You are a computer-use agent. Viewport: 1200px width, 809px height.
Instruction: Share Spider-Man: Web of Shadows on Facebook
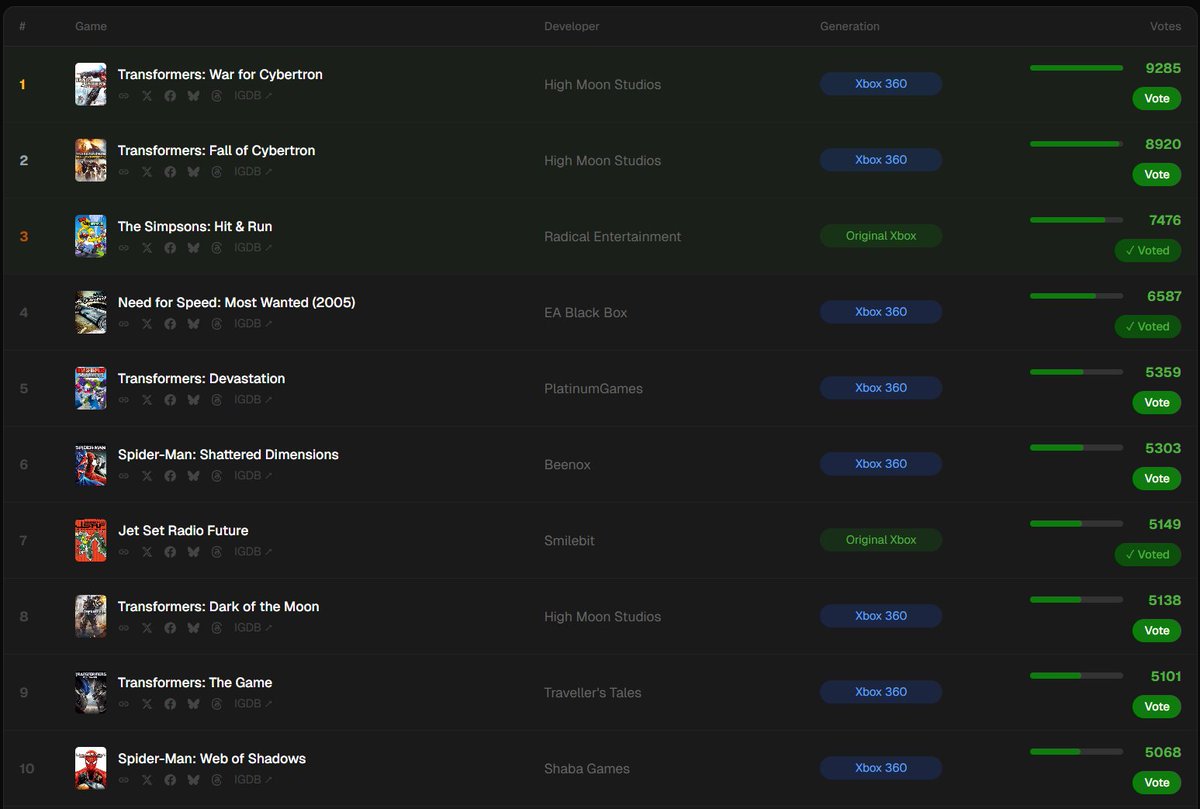coord(170,780)
